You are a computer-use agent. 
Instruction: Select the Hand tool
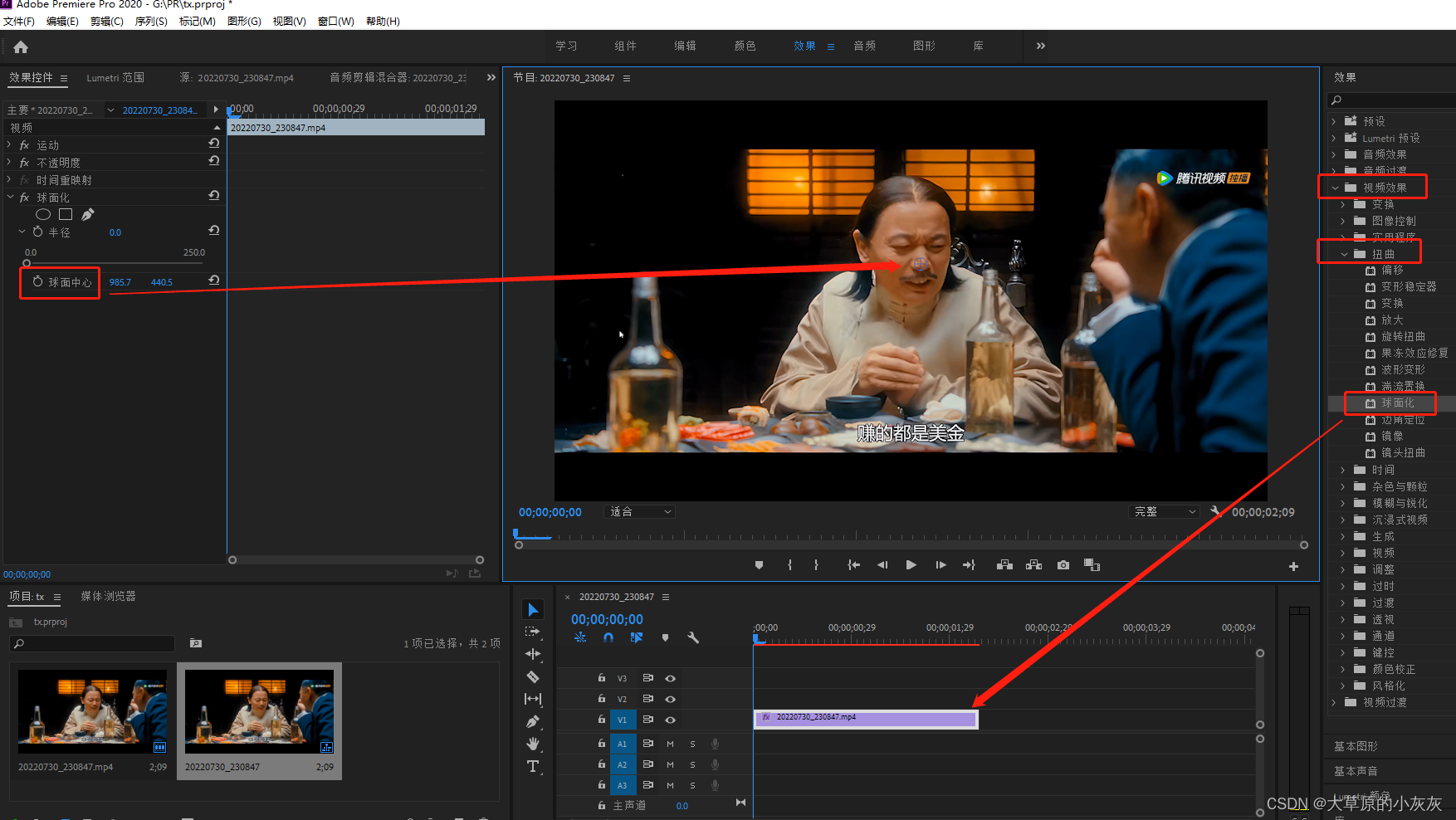(533, 744)
